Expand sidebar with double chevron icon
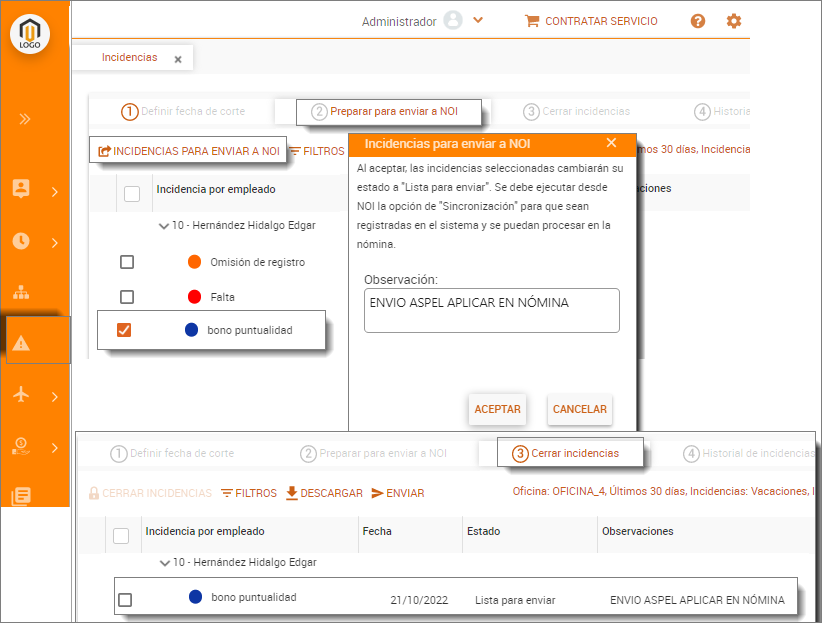 [x=24, y=119]
